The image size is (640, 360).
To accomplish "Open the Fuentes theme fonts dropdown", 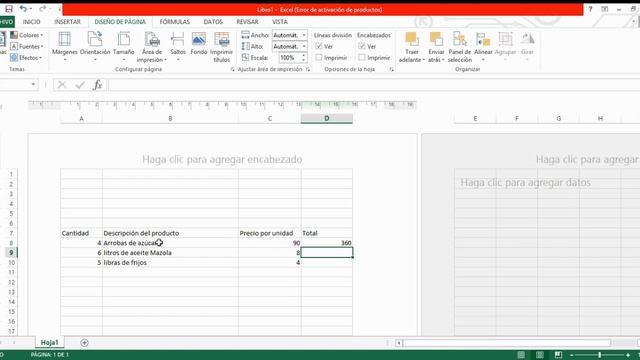I will pyautogui.click(x=27, y=47).
